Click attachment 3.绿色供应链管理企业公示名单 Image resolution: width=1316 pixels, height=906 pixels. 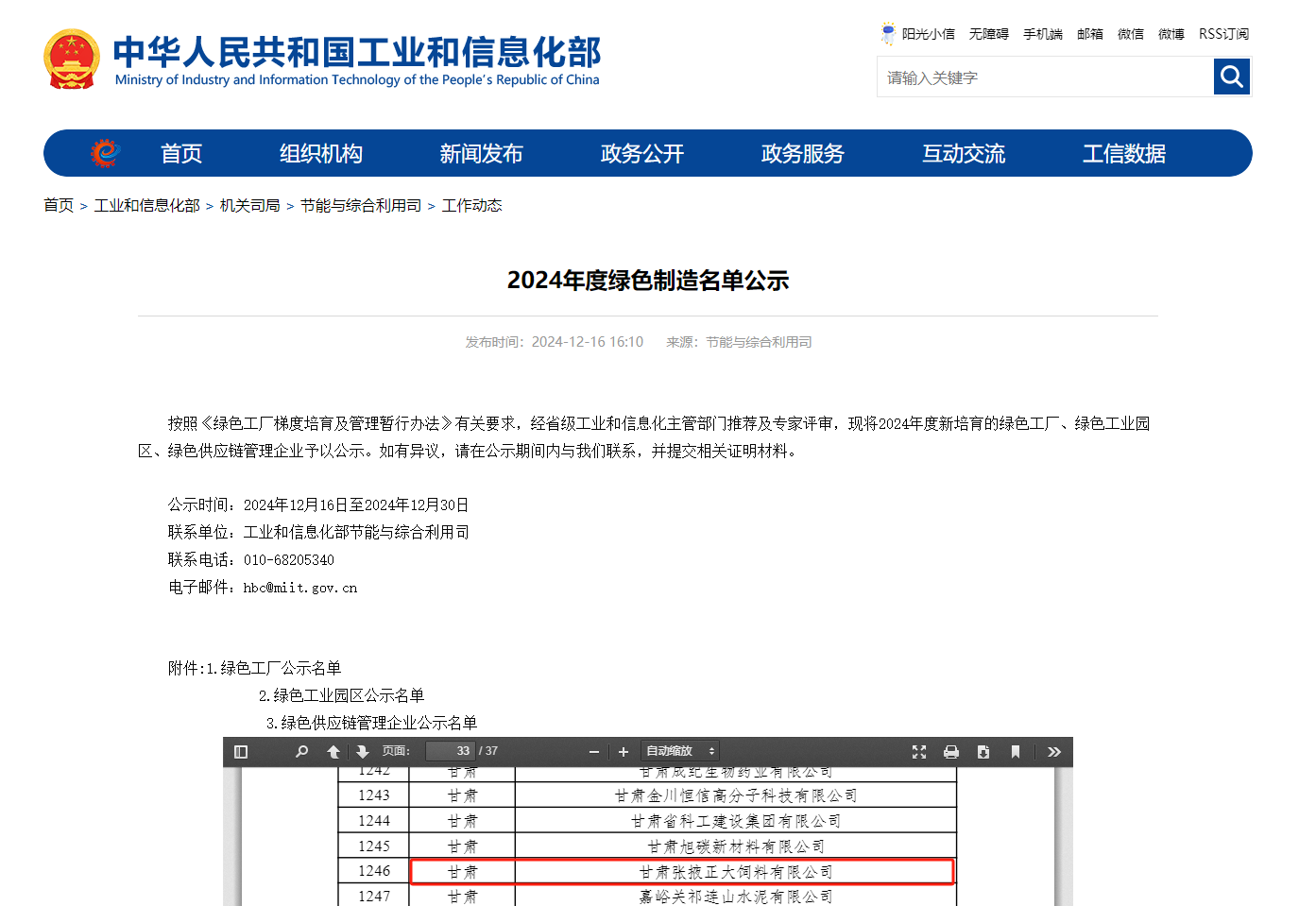point(371,723)
